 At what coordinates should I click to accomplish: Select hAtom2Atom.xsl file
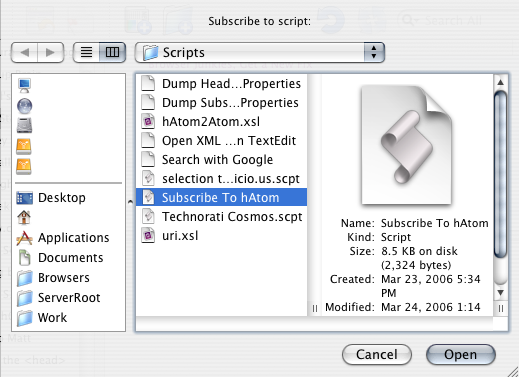(x=221, y=121)
